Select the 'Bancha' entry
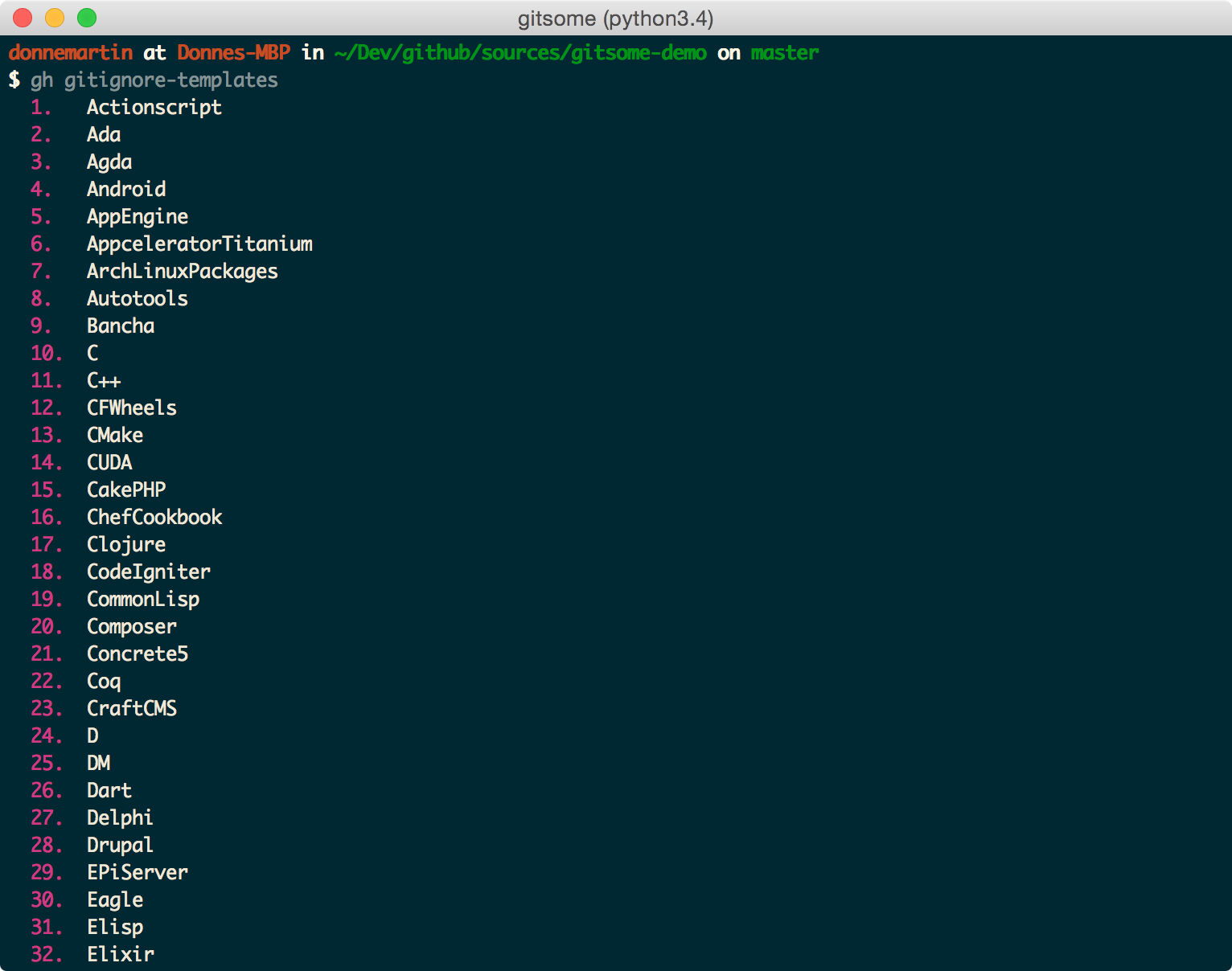The width and height of the screenshot is (1232, 971). pyautogui.click(x=121, y=326)
